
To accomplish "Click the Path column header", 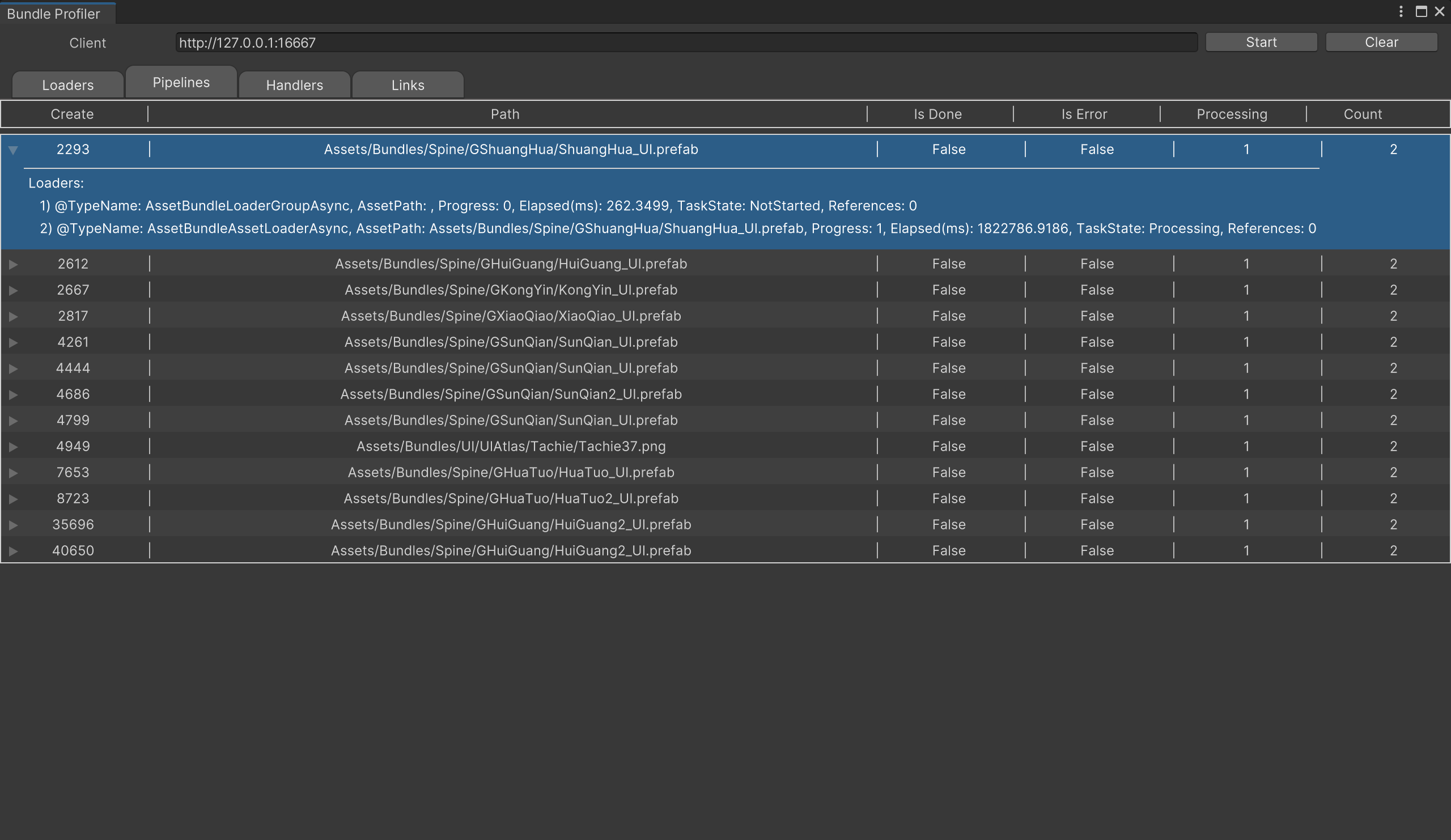I will tap(505, 114).
